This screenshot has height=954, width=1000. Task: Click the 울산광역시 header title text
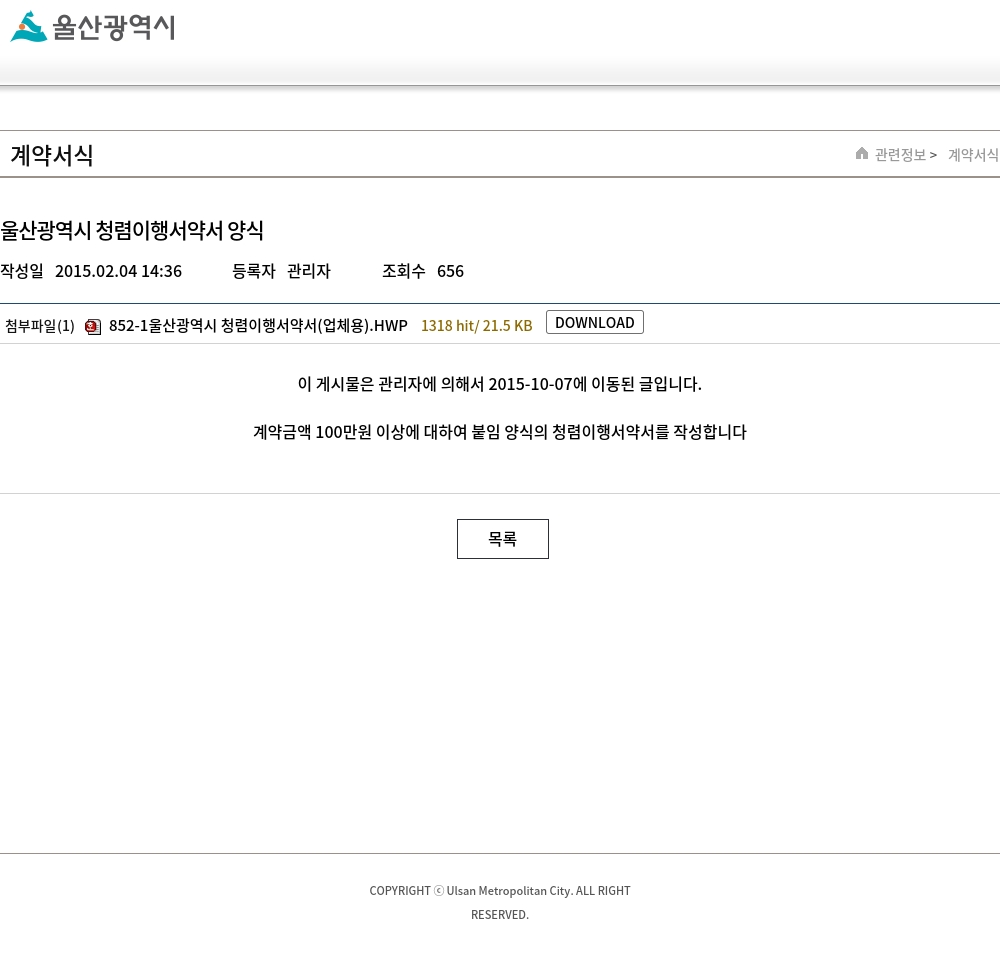pos(114,27)
